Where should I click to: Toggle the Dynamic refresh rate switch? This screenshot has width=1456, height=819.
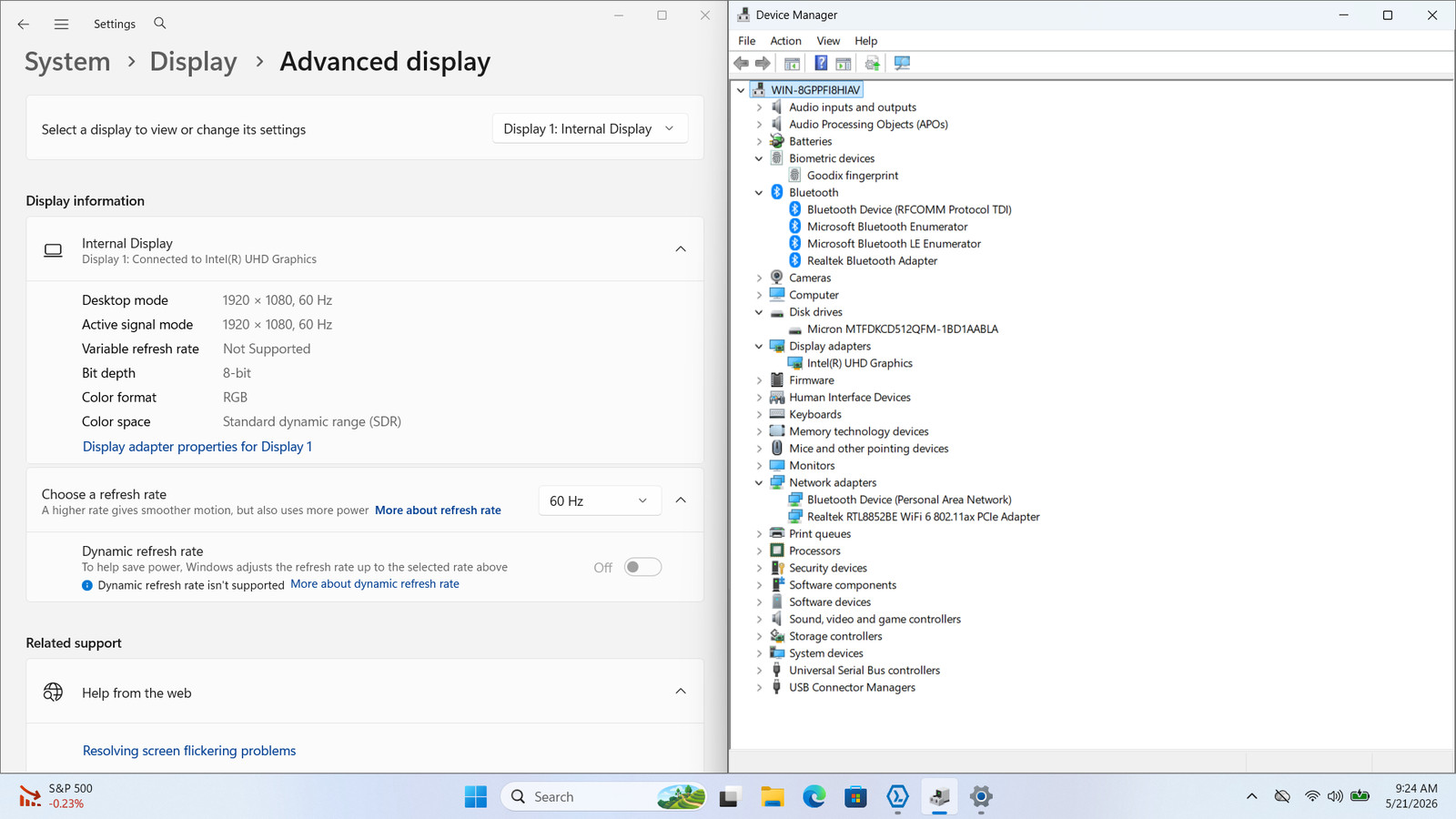pyautogui.click(x=642, y=567)
